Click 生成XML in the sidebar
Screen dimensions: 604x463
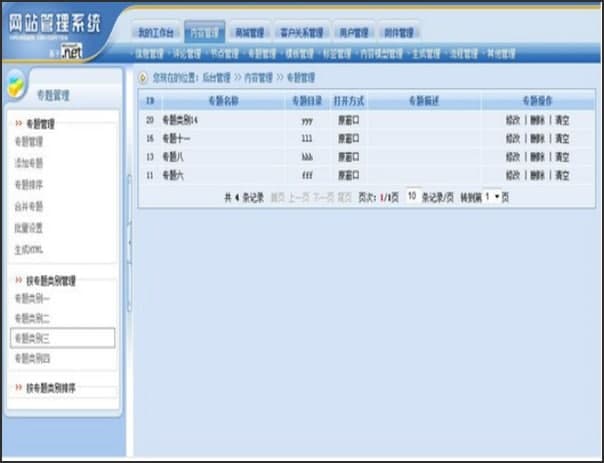coord(29,250)
